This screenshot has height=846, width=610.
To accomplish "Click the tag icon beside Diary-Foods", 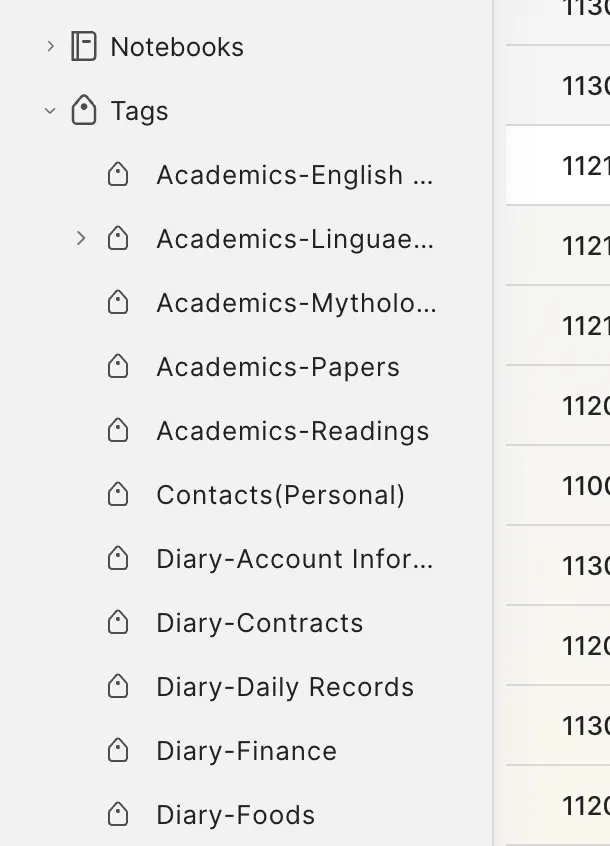I will coord(118,815).
